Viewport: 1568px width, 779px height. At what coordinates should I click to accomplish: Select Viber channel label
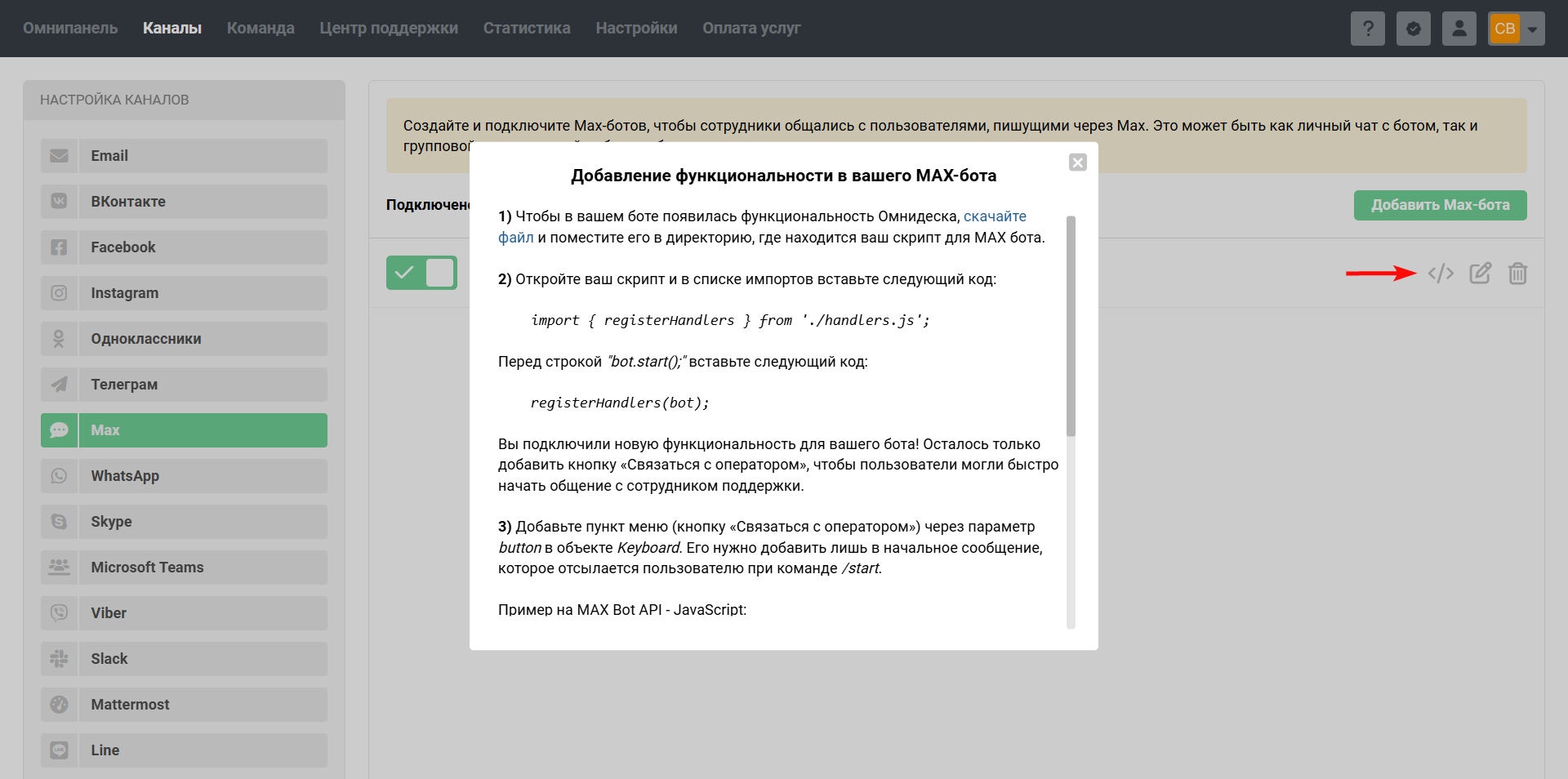click(109, 613)
